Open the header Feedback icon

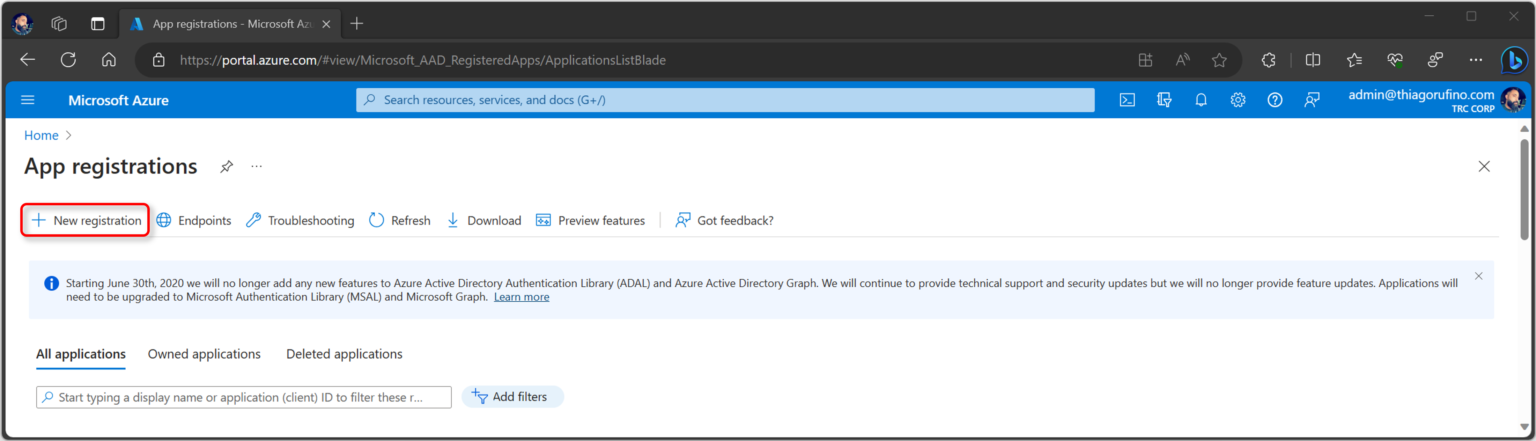coord(1312,100)
